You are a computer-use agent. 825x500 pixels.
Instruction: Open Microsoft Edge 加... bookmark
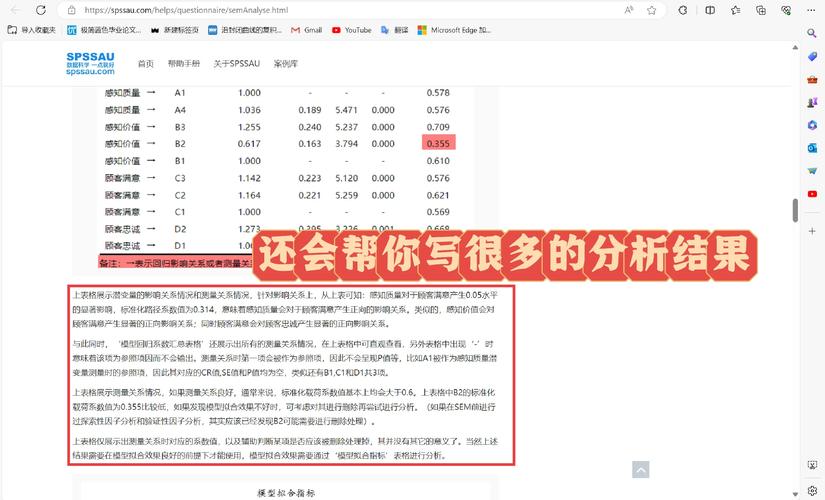(454, 31)
